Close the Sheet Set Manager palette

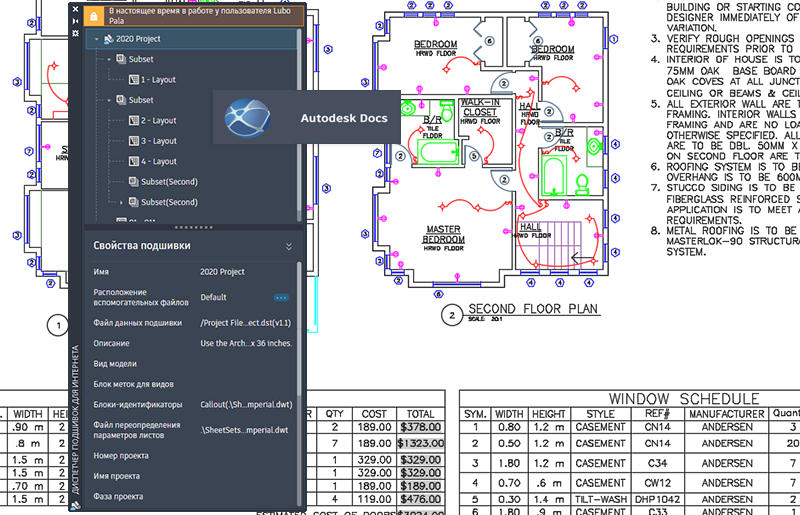tap(76, 9)
